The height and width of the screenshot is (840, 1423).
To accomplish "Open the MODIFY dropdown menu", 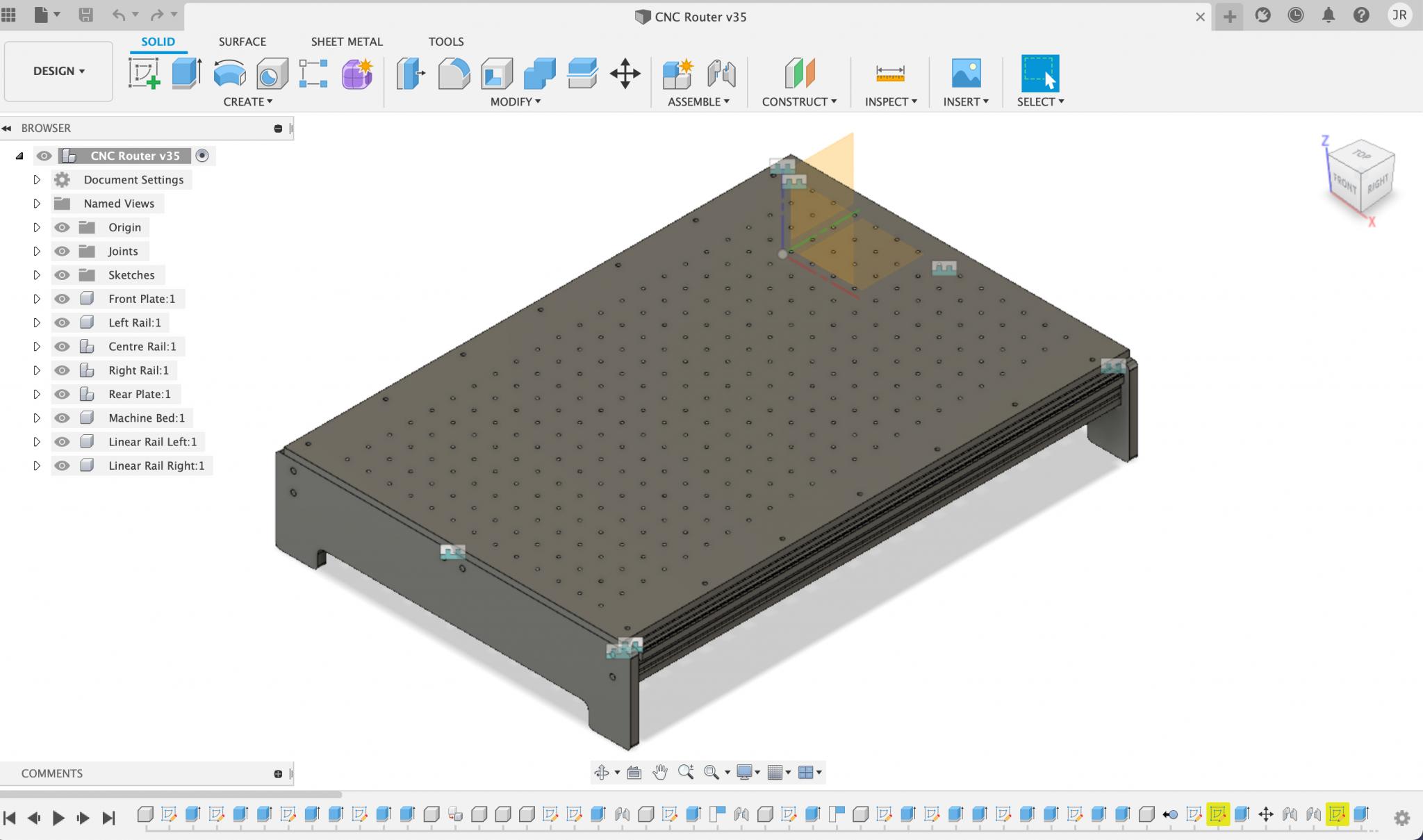I will click(x=515, y=101).
